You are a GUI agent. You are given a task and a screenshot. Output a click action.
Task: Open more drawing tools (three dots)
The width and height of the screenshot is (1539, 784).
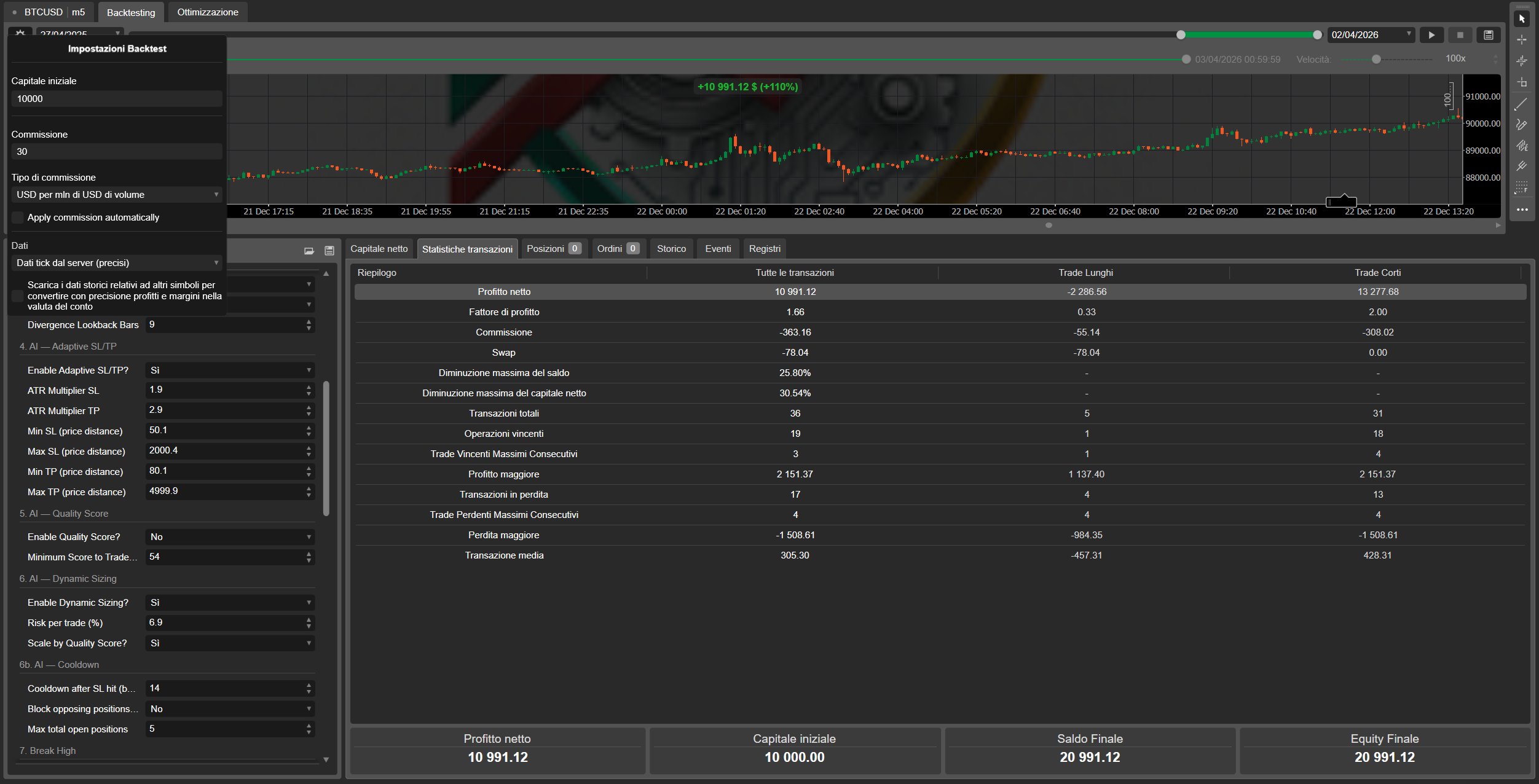tap(1522, 210)
